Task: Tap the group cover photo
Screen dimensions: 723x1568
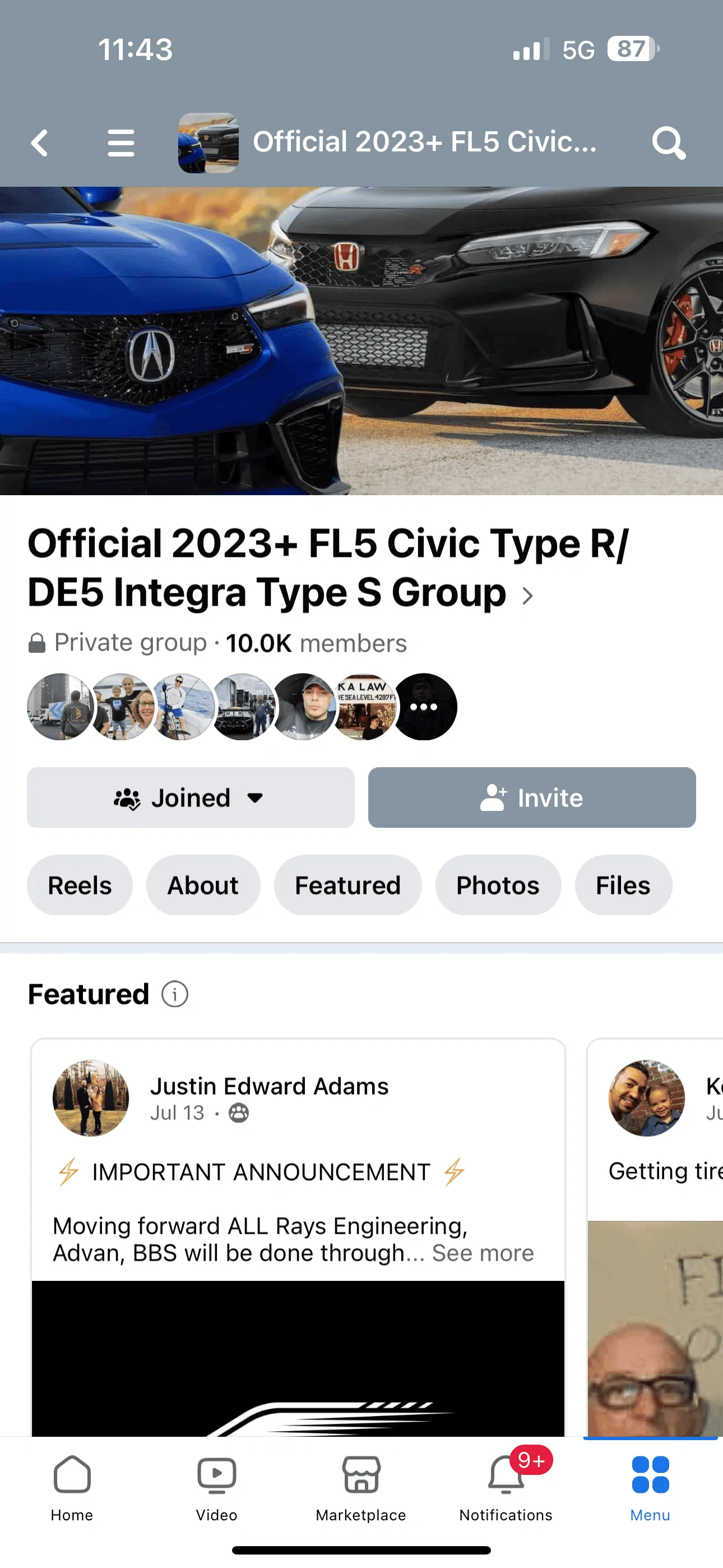Action: (361, 341)
